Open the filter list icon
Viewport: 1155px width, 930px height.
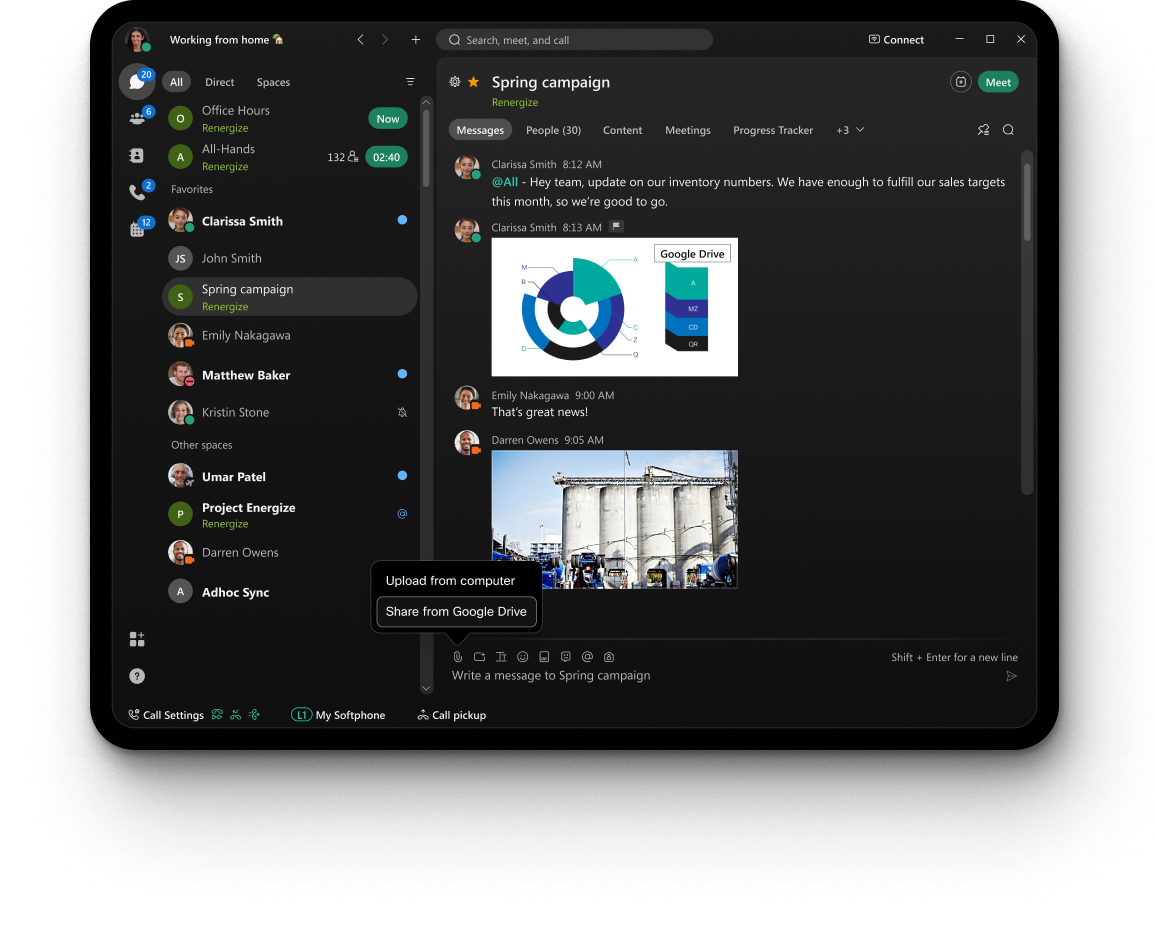point(410,82)
